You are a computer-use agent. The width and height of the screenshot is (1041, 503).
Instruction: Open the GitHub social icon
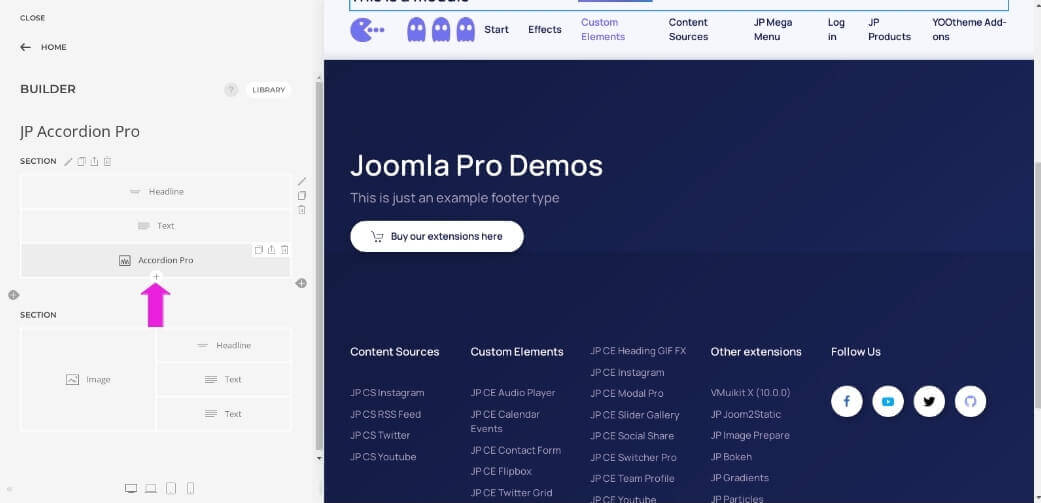click(971, 401)
